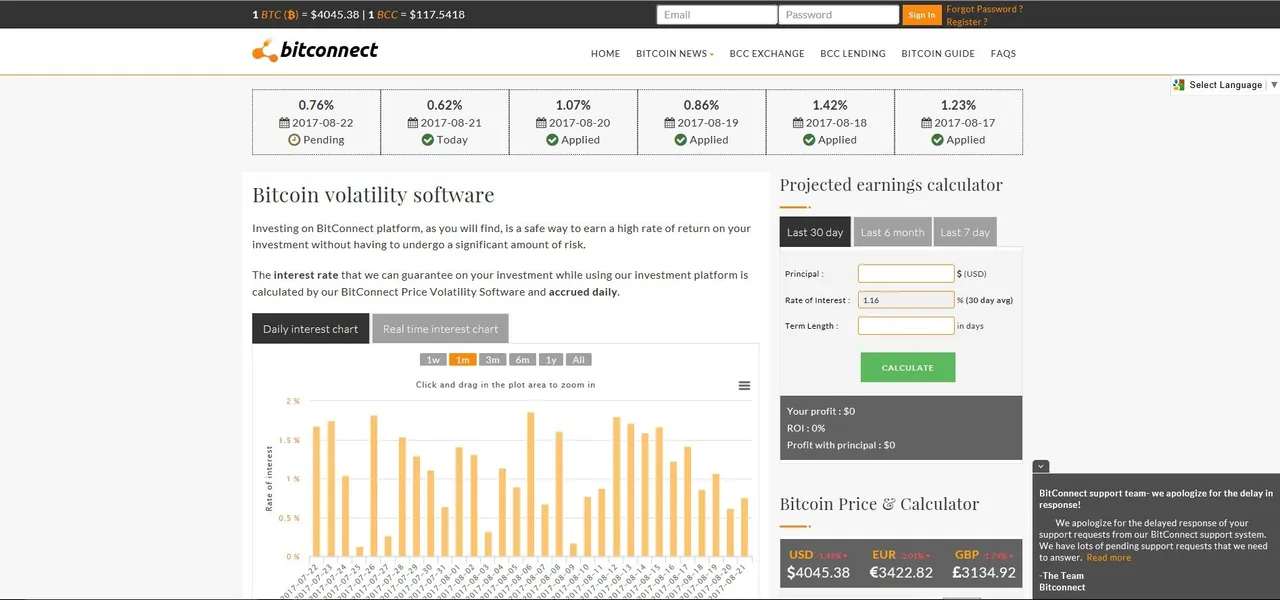The width and height of the screenshot is (1280, 600).
Task: Switch to Real time interest chart tab
Action: click(x=440, y=329)
